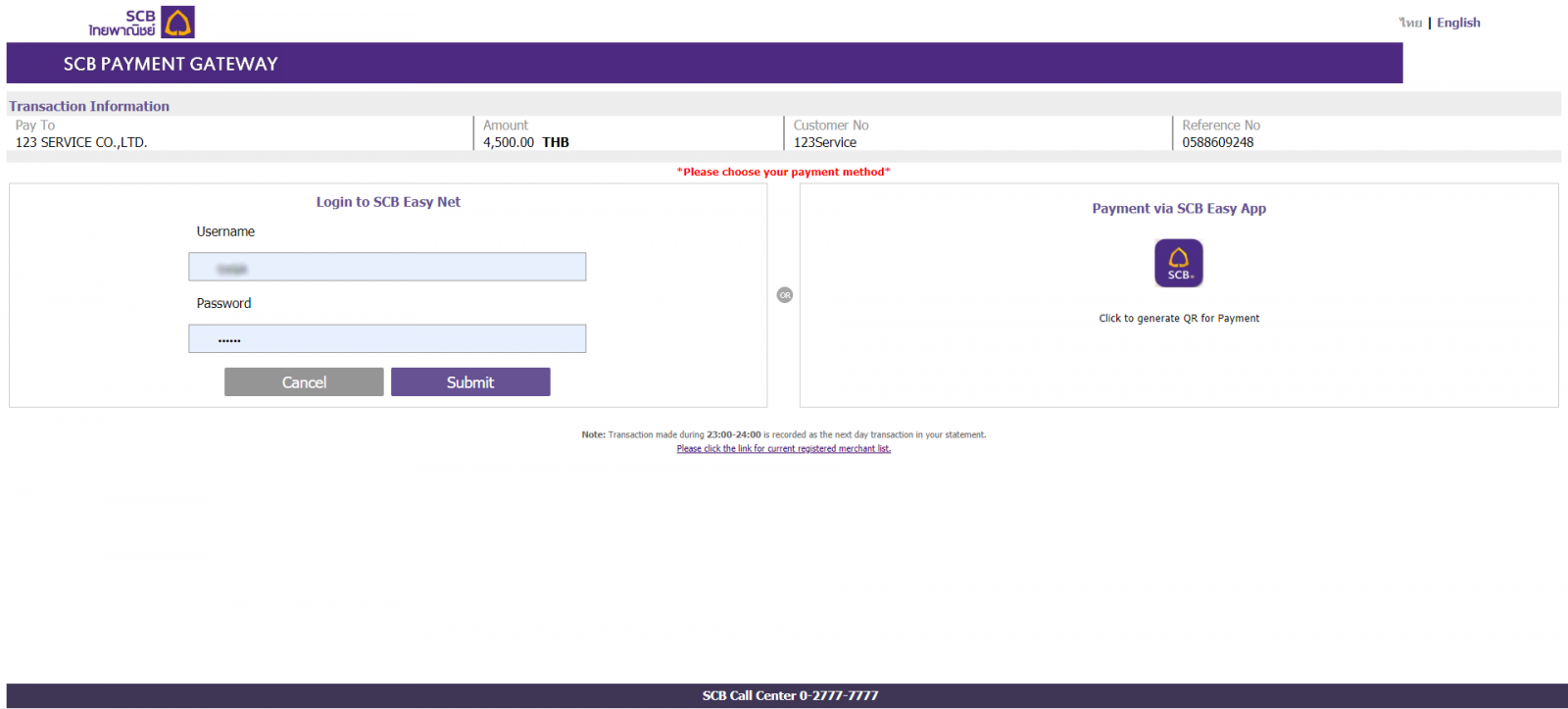The image size is (1568, 709).
Task: Focus the Password input field
Action: coord(387,338)
